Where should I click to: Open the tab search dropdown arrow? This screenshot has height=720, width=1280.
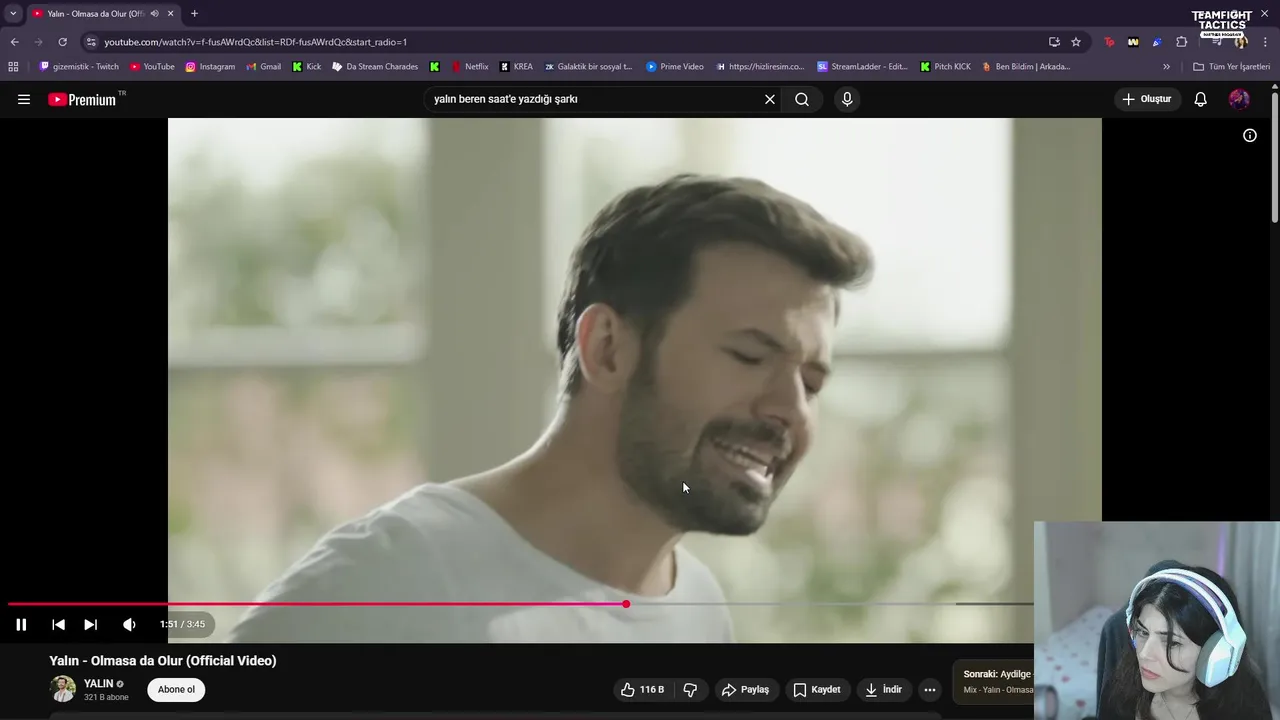click(x=13, y=13)
